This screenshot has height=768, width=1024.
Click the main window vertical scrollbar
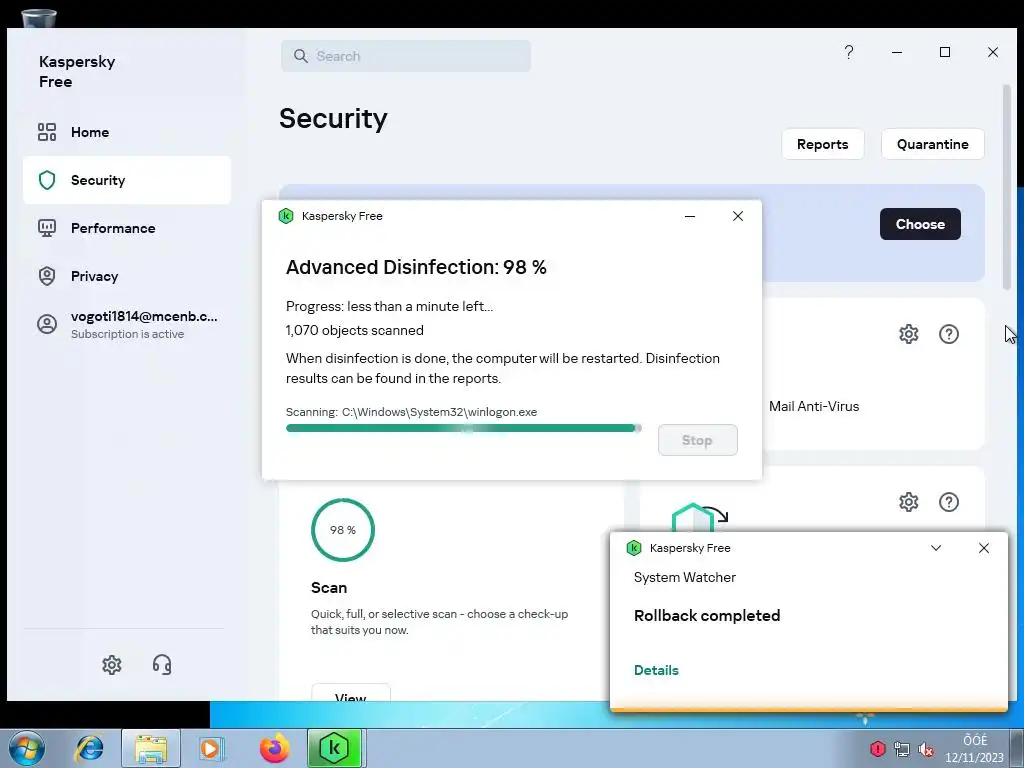click(1006, 187)
